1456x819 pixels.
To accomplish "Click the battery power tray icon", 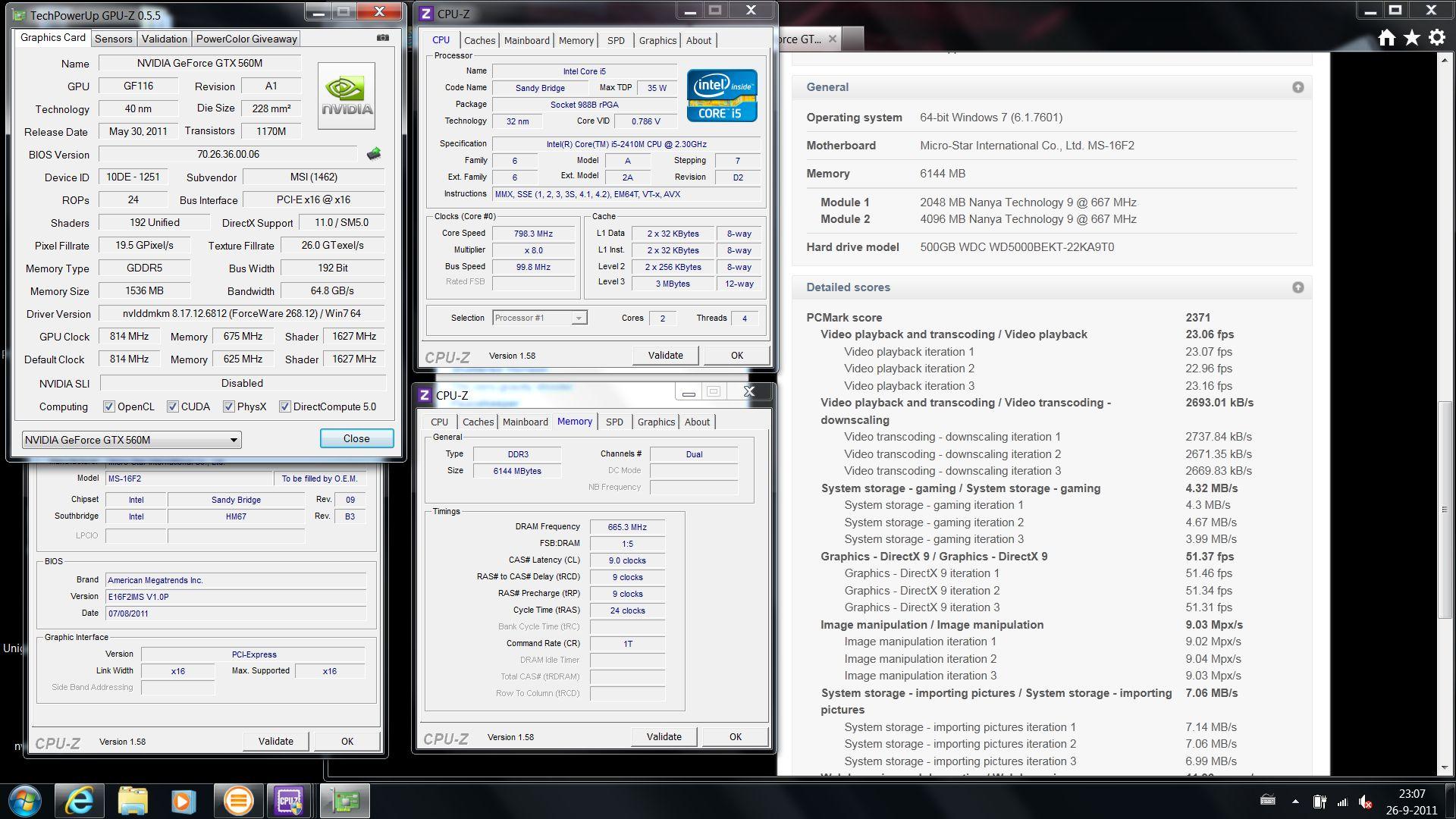I will [1319, 802].
